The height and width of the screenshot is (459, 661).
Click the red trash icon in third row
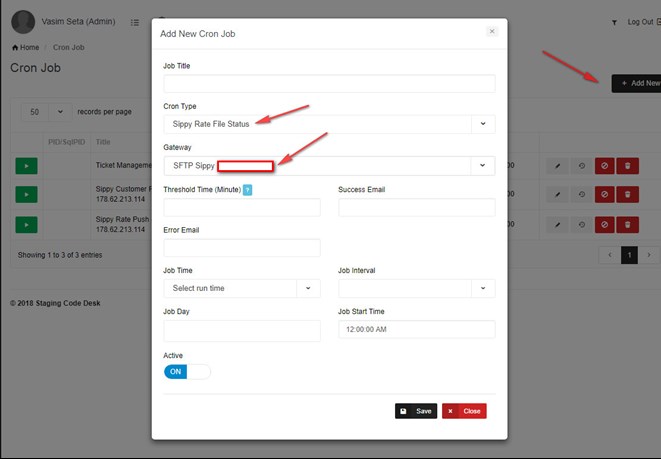[x=627, y=225]
